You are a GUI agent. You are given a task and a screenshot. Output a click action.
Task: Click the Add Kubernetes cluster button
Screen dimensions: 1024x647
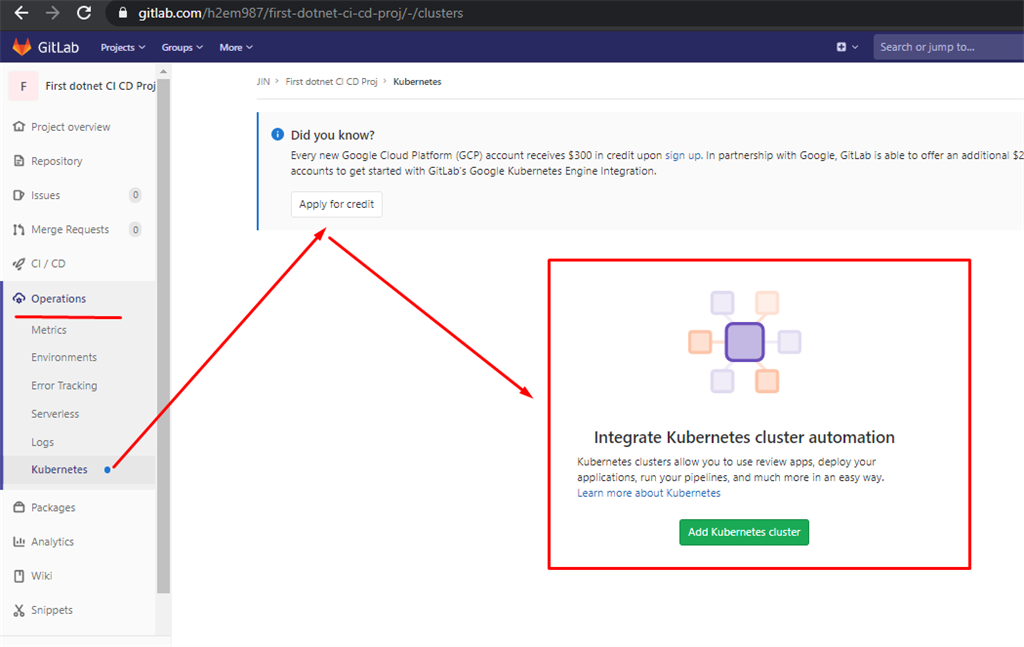pyautogui.click(x=744, y=532)
